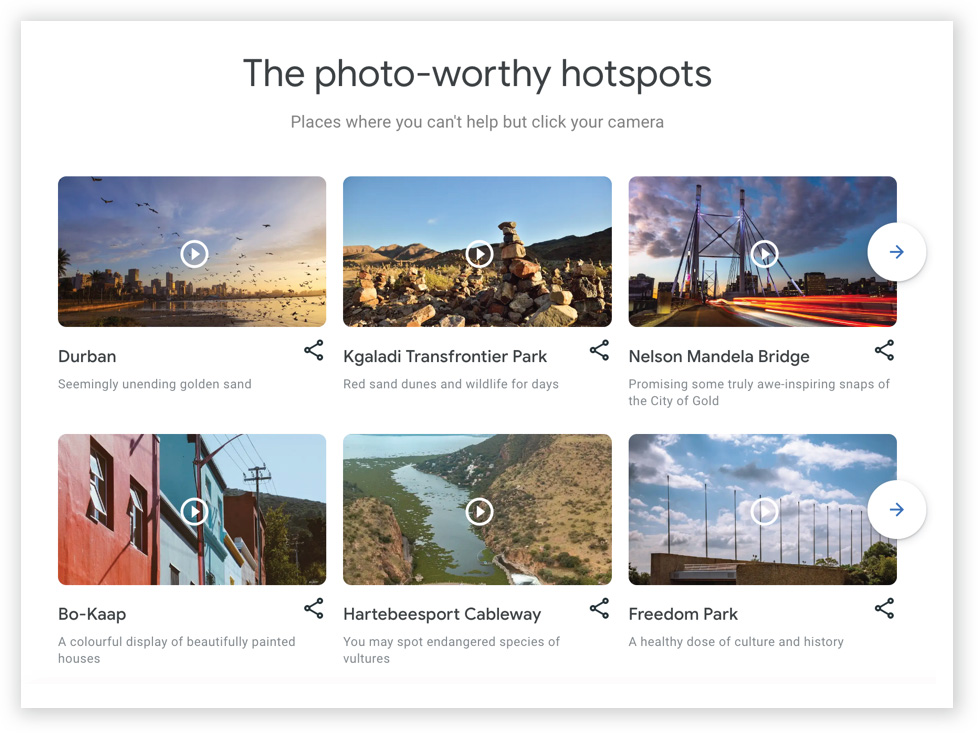This screenshot has width=978, height=733.
Task: Advance bottom row with next arrow
Action: pyautogui.click(x=896, y=510)
